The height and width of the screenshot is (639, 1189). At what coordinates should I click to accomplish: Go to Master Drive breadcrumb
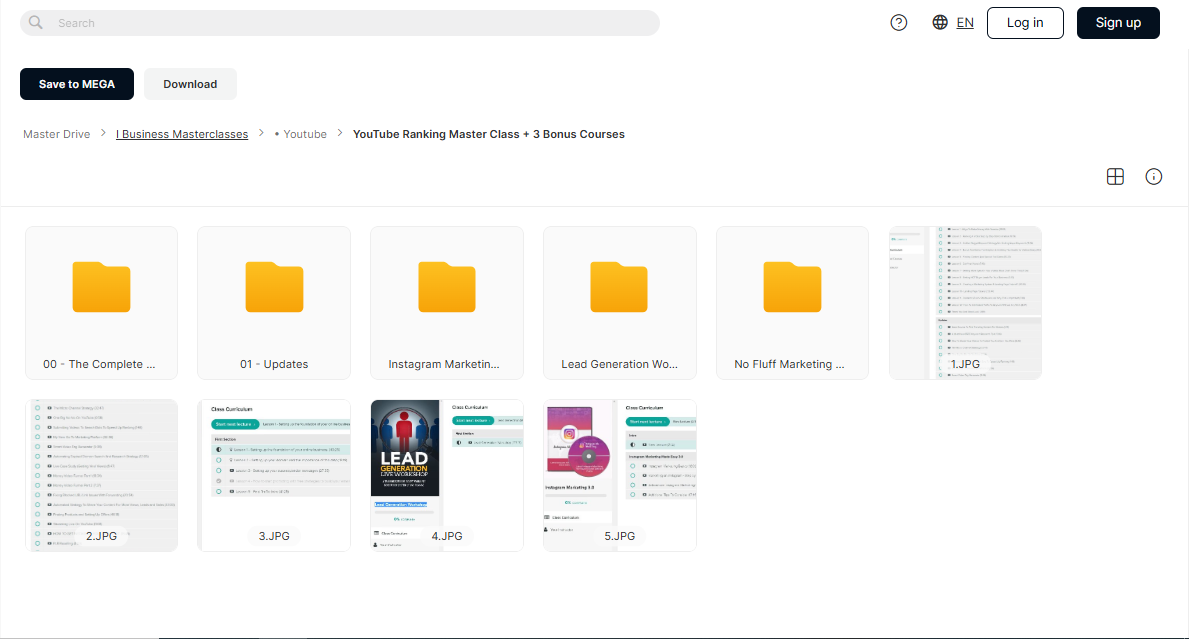point(57,134)
